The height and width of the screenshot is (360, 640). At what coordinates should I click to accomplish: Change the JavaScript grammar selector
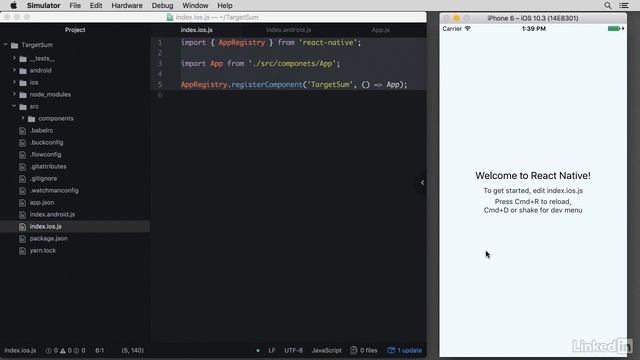(327, 350)
